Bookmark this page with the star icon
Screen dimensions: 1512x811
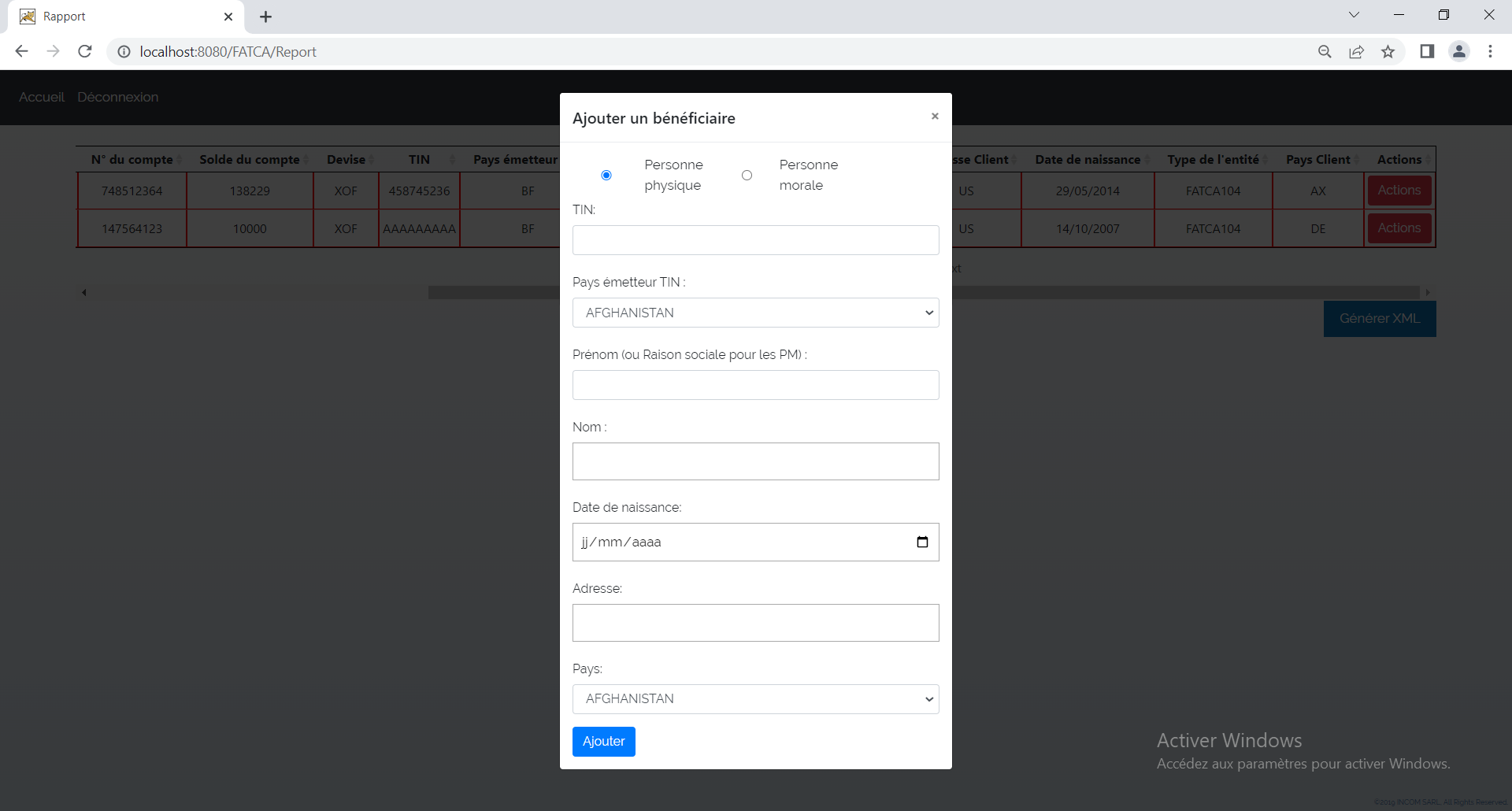pos(1388,52)
